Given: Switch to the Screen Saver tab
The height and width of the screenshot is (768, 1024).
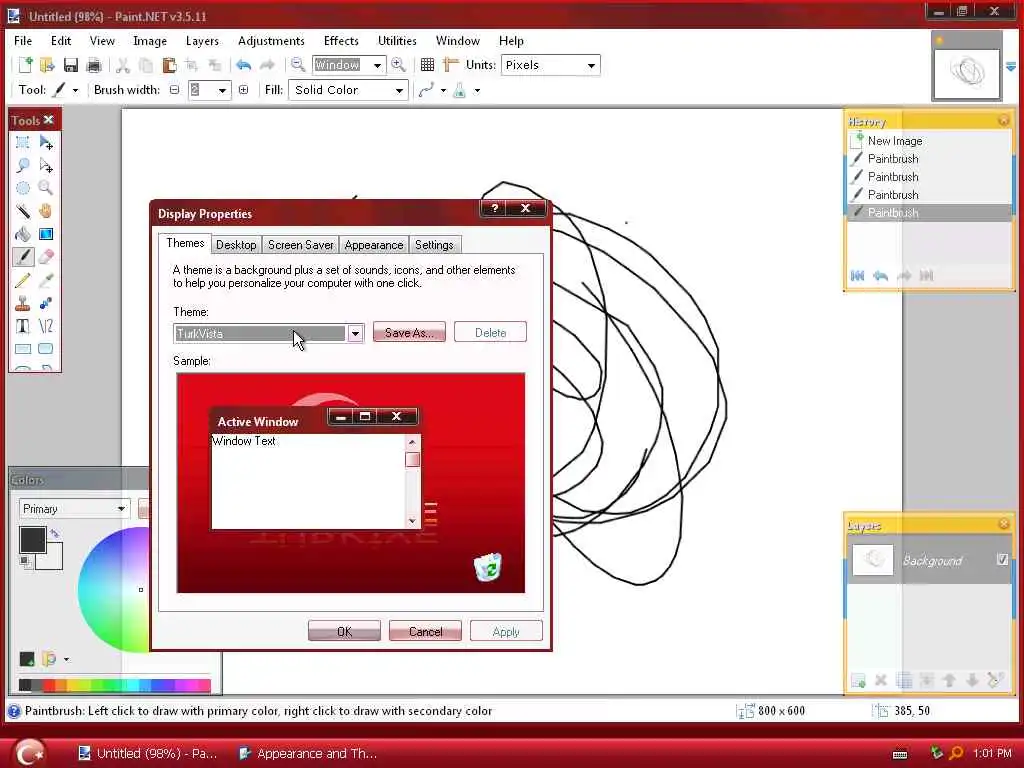Looking at the screenshot, I should (300, 245).
